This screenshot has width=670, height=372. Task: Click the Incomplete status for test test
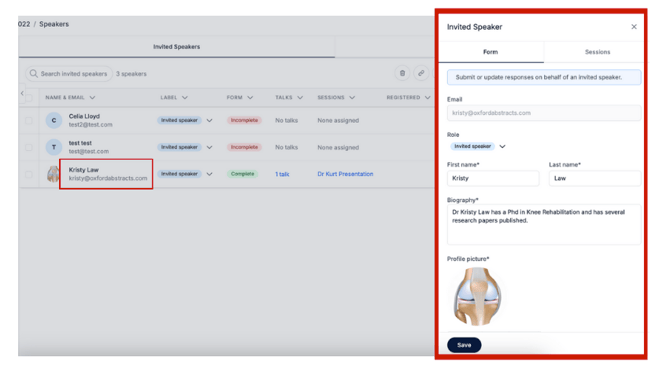coord(244,147)
